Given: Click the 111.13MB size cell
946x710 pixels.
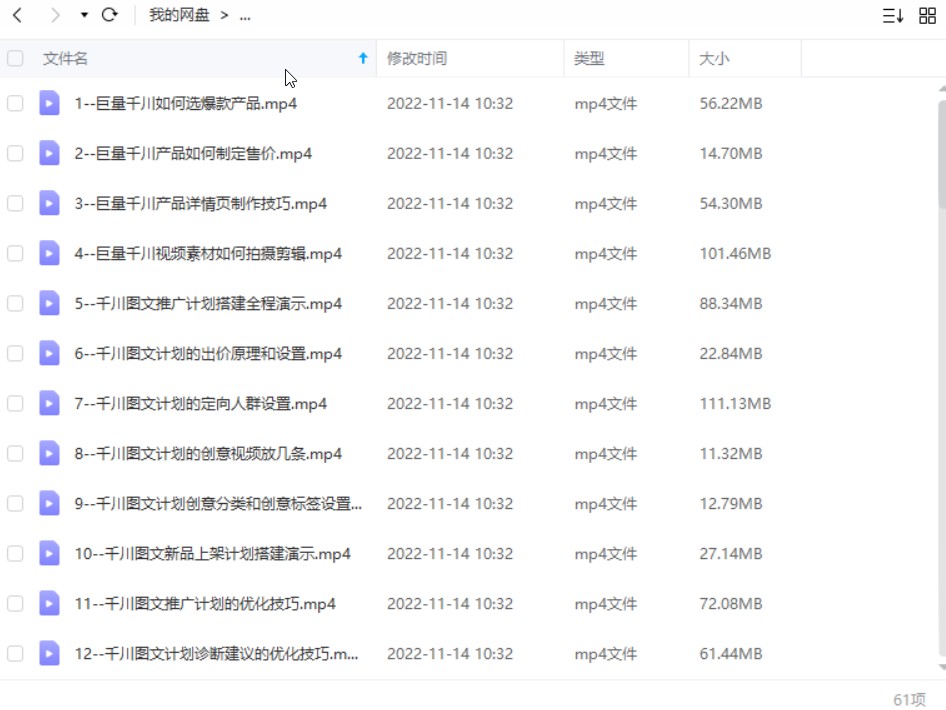Looking at the screenshot, I should (x=735, y=404).
